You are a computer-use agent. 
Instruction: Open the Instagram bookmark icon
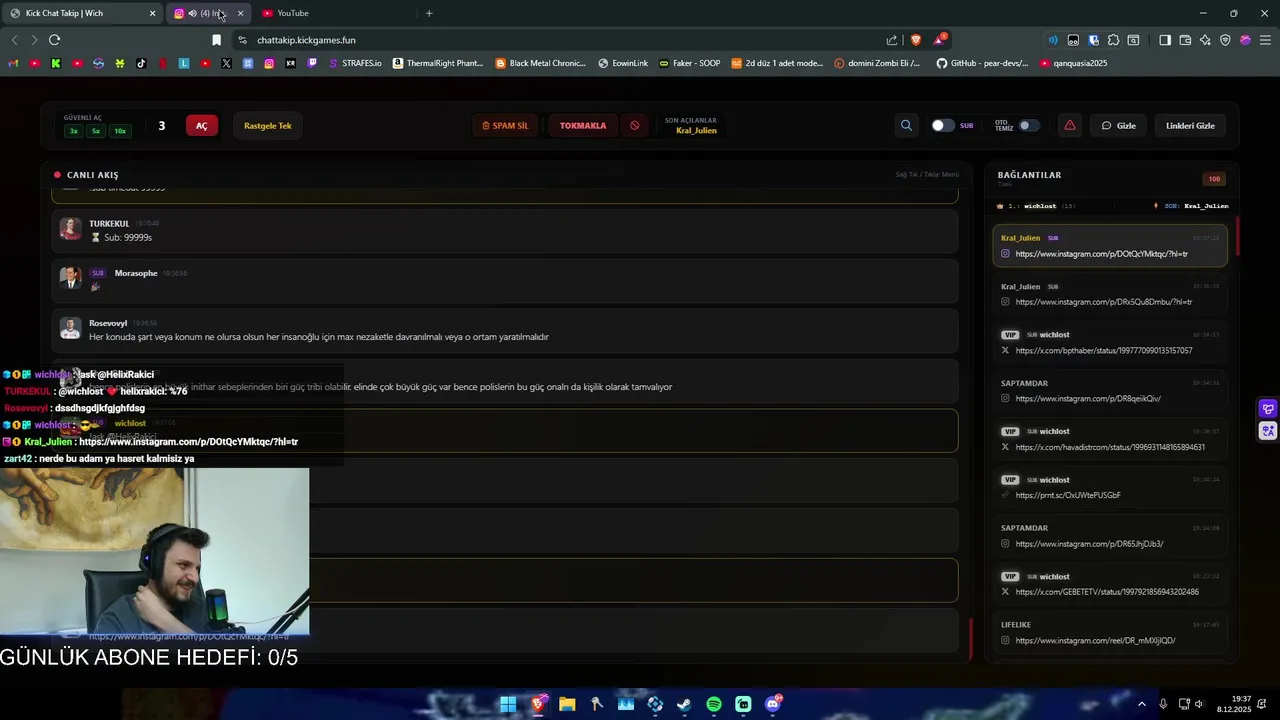pyautogui.click(x=269, y=63)
